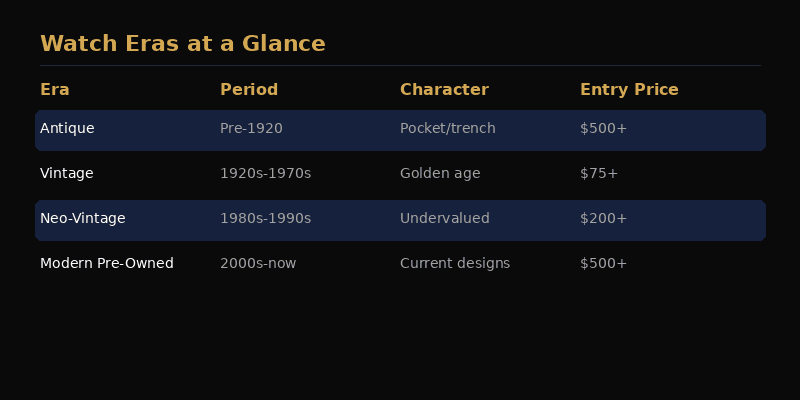Select the Era column header
The width and height of the screenshot is (800, 400).
55,90
